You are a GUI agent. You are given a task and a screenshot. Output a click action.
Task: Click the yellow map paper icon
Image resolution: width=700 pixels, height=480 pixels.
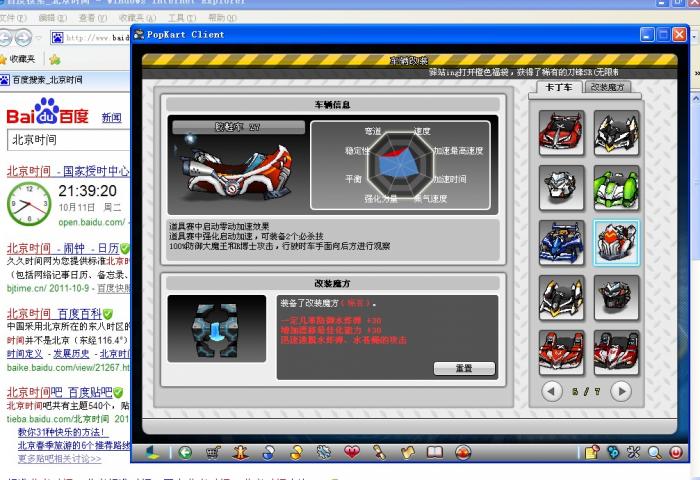click(x=407, y=453)
